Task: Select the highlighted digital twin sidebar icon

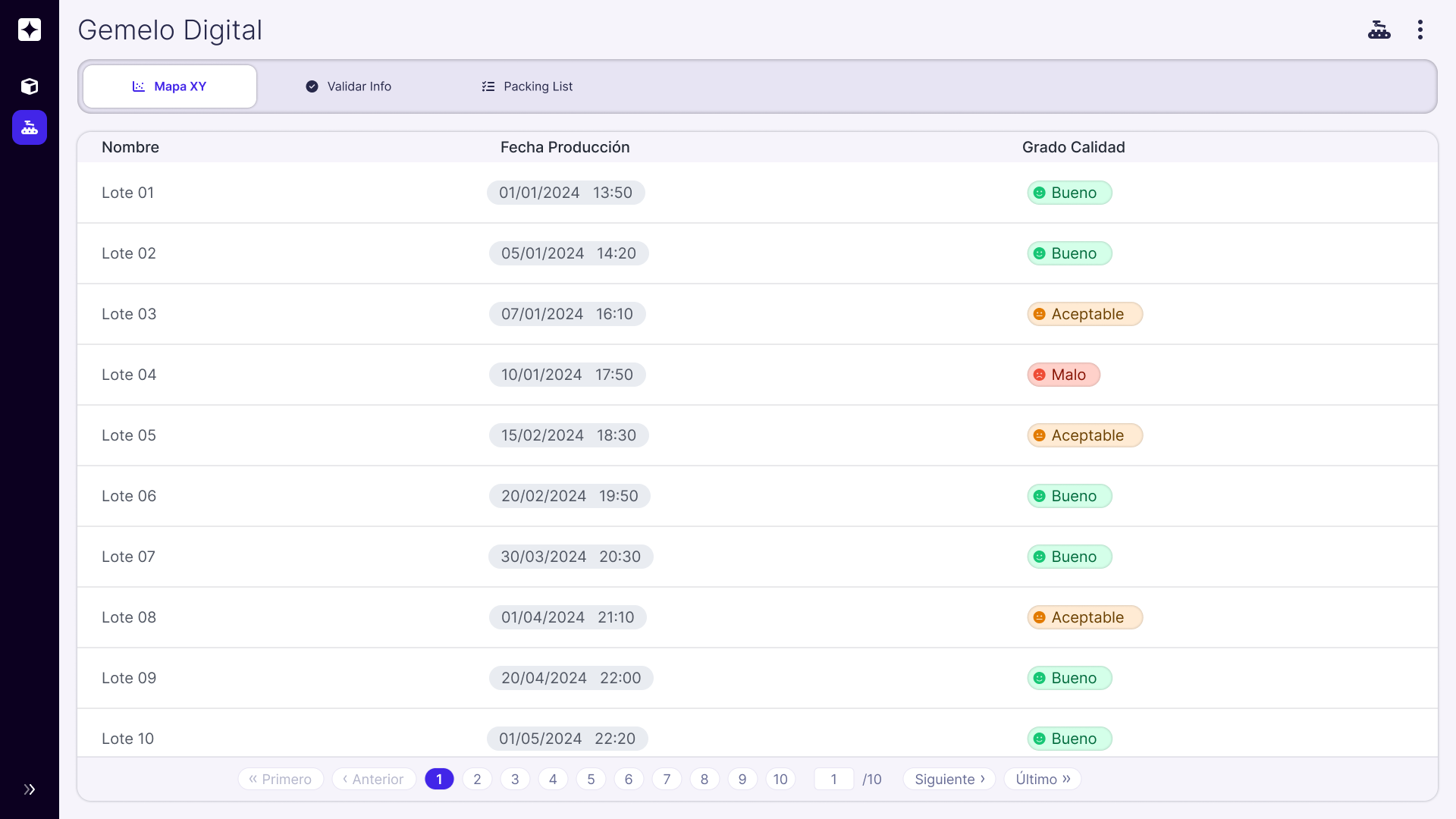Action: (30, 127)
